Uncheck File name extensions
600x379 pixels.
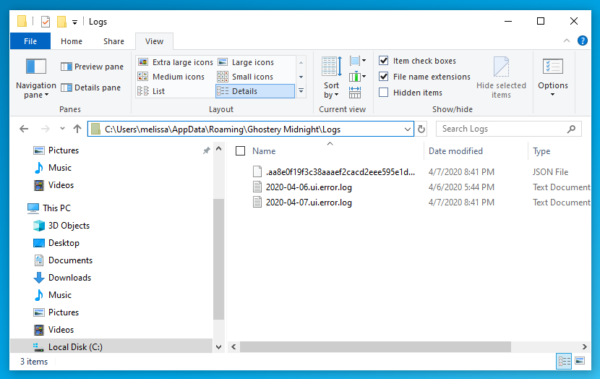pos(383,76)
